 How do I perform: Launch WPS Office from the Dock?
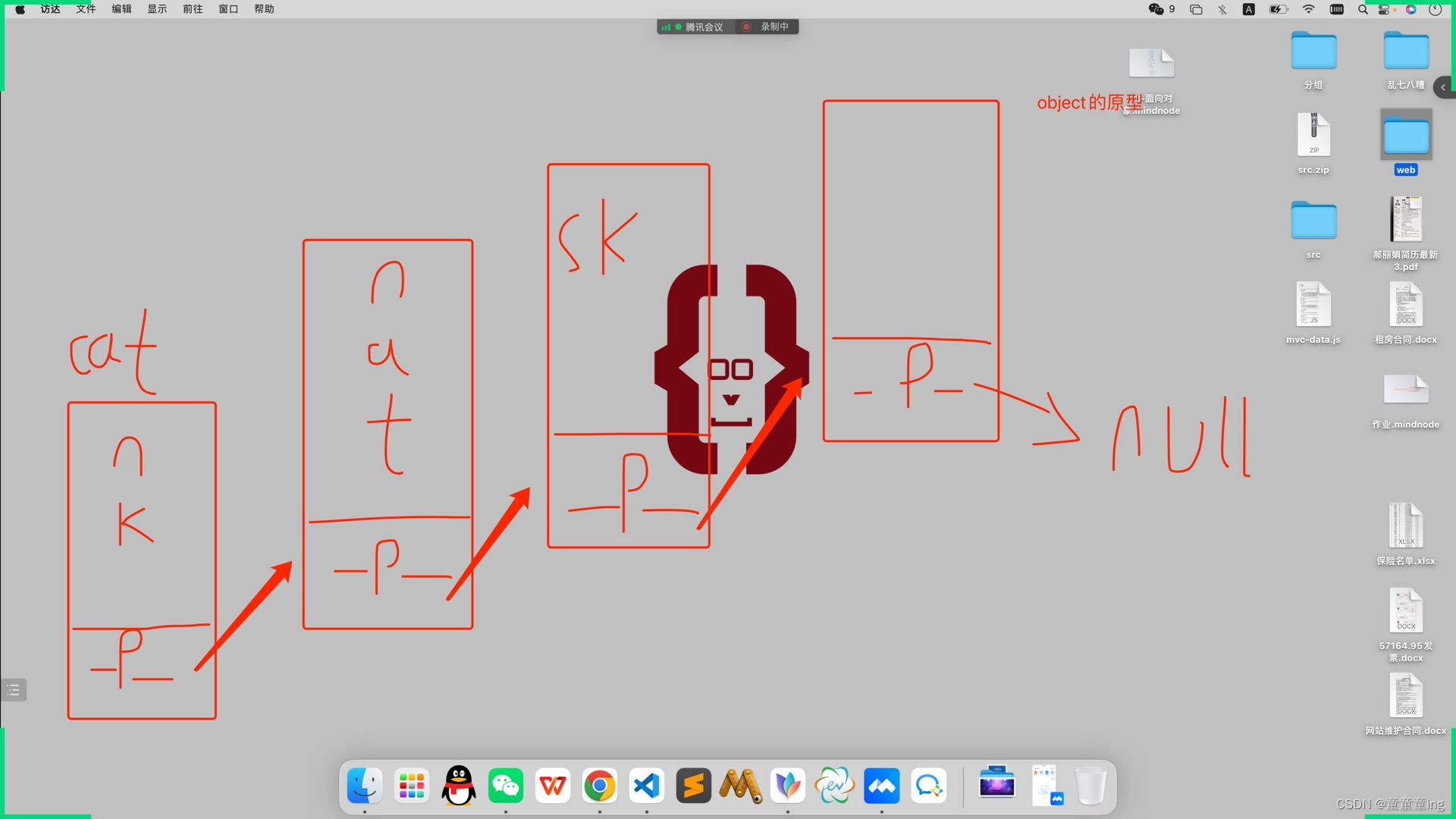point(553,786)
